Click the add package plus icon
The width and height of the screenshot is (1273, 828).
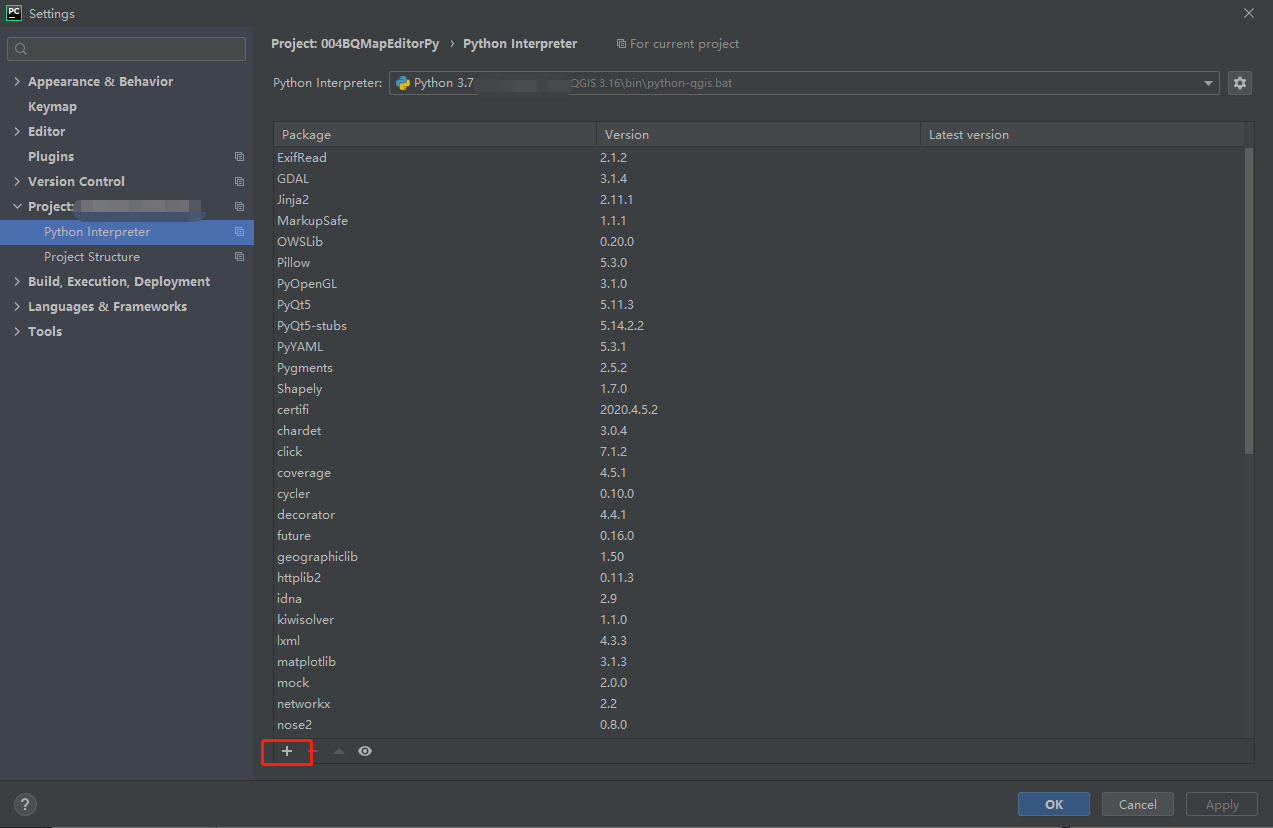click(x=287, y=751)
